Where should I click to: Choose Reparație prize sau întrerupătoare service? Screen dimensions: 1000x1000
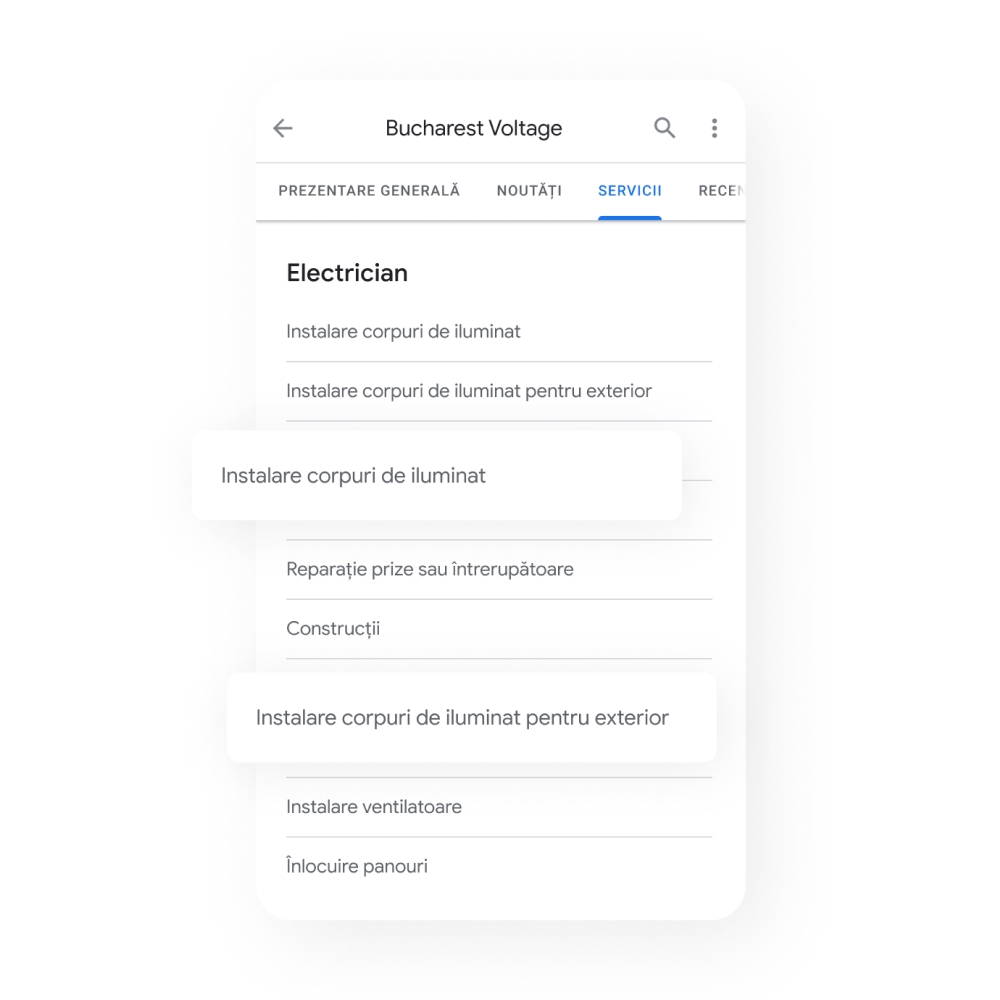(x=499, y=569)
